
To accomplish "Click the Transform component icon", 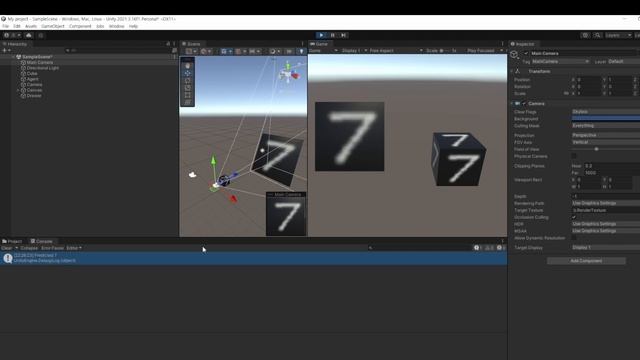I will [518, 71].
